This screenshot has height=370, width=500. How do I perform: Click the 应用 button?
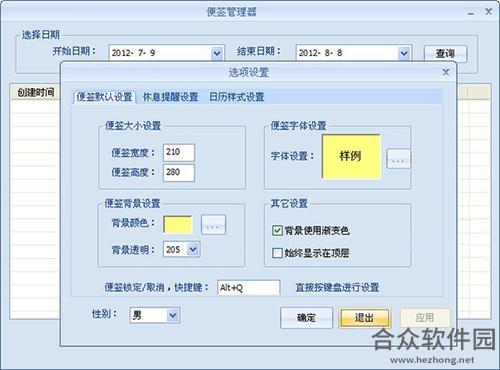pos(425,318)
